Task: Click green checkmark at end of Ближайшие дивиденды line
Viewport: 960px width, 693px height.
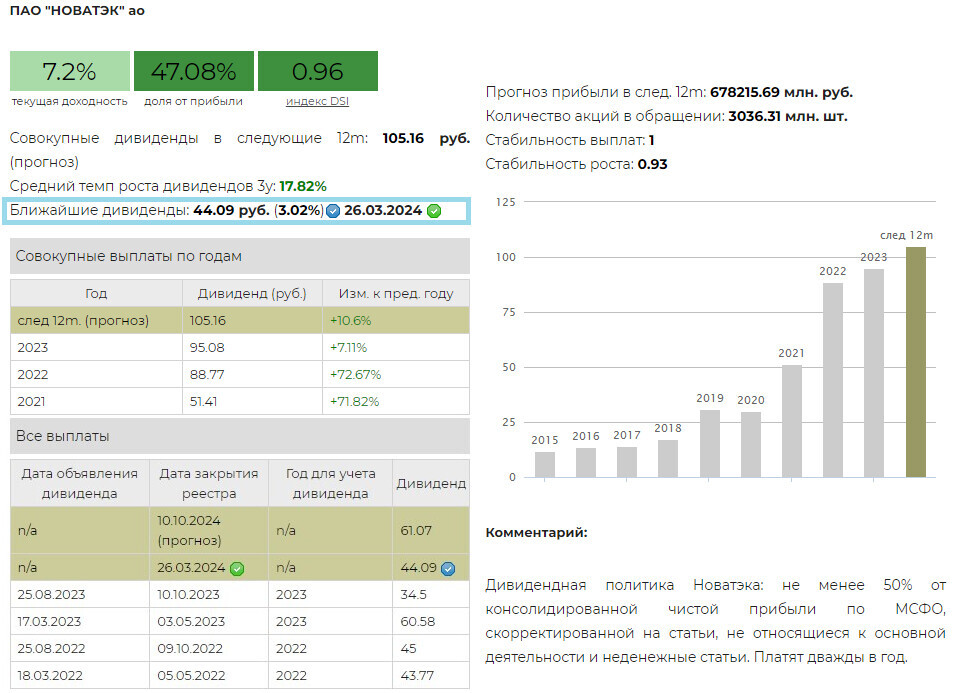Action: click(x=434, y=211)
